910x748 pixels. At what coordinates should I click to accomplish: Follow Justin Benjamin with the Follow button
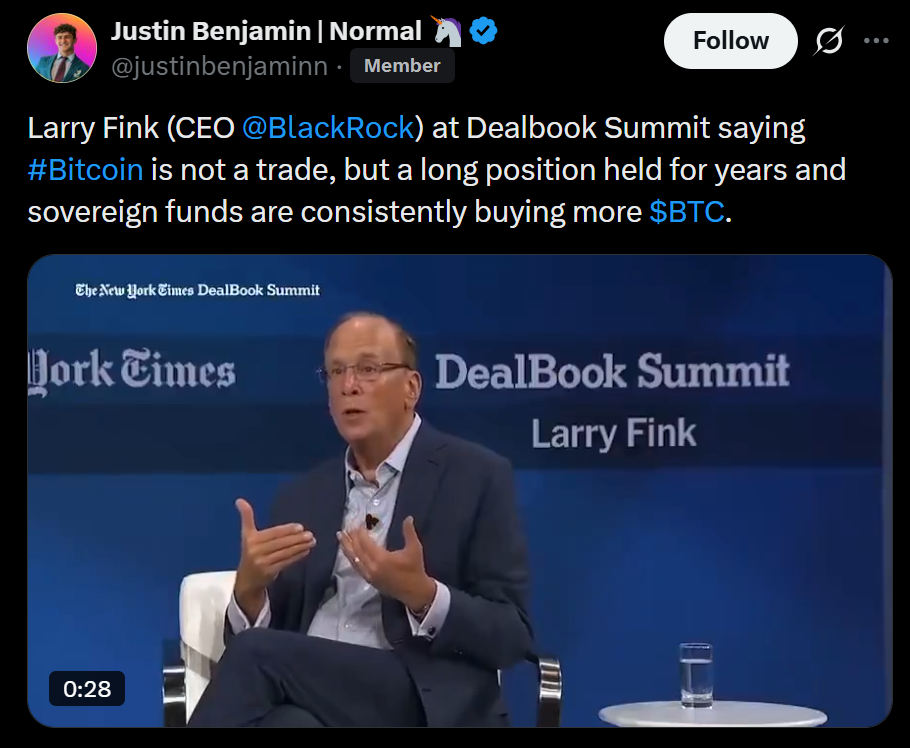coord(731,41)
